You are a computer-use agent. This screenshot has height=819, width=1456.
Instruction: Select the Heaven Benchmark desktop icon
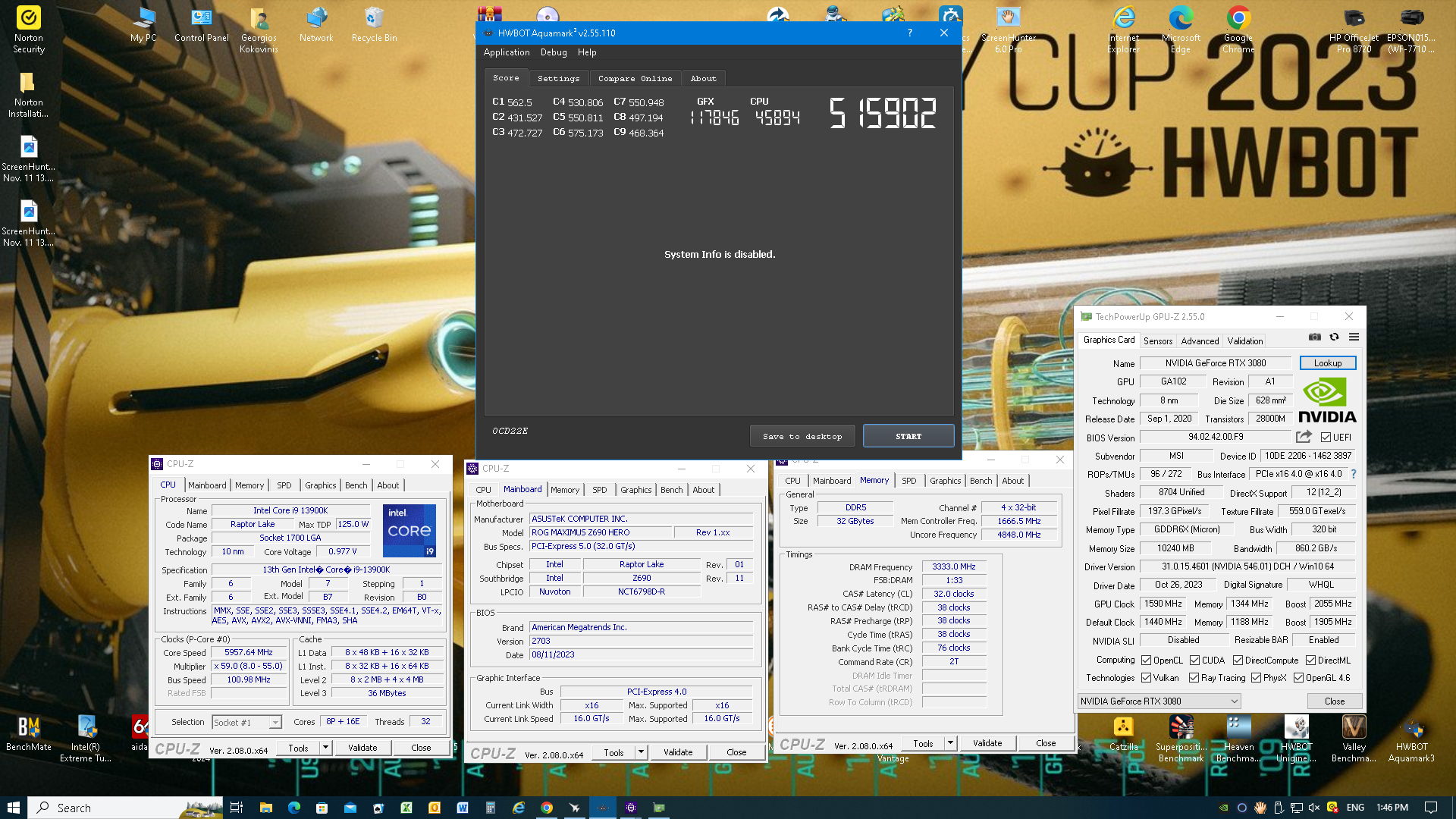[x=1238, y=739]
